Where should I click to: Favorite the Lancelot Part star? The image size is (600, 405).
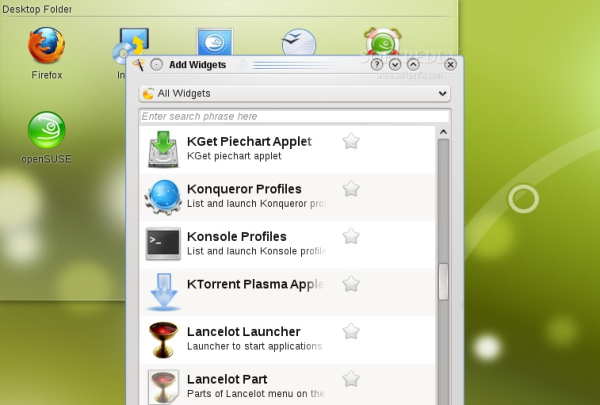click(351, 379)
